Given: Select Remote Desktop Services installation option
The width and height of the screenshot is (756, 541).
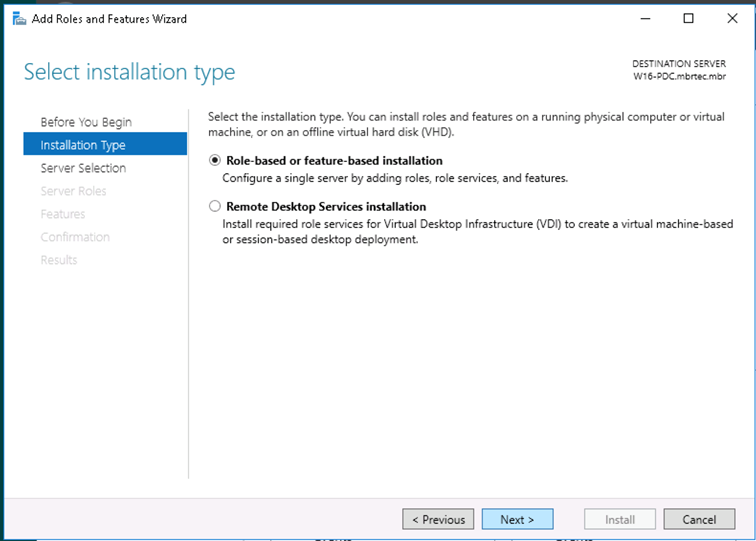Looking at the screenshot, I should pos(215,206).
